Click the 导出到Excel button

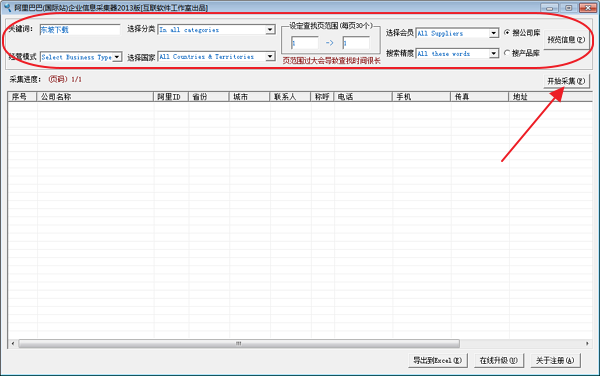[438, 360]
